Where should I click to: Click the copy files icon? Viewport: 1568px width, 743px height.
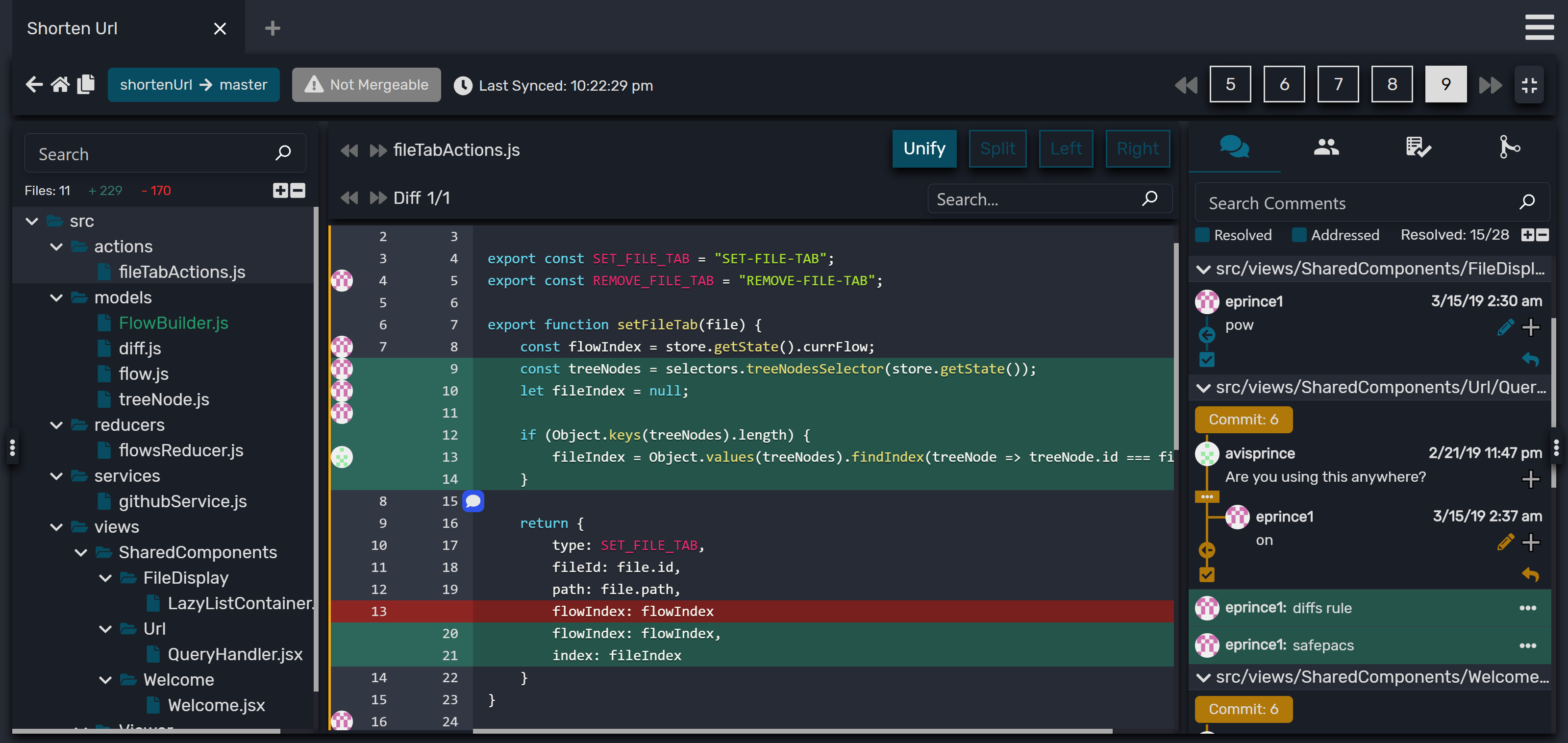[86, 85]
